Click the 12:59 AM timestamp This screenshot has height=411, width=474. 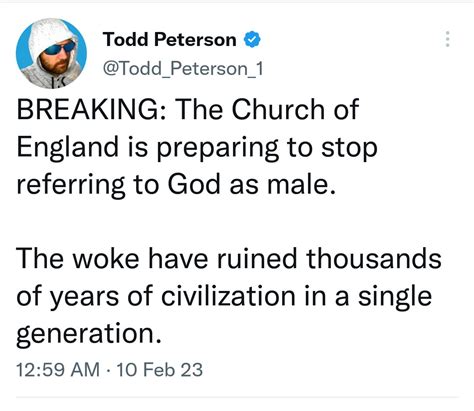pos(58,370)
